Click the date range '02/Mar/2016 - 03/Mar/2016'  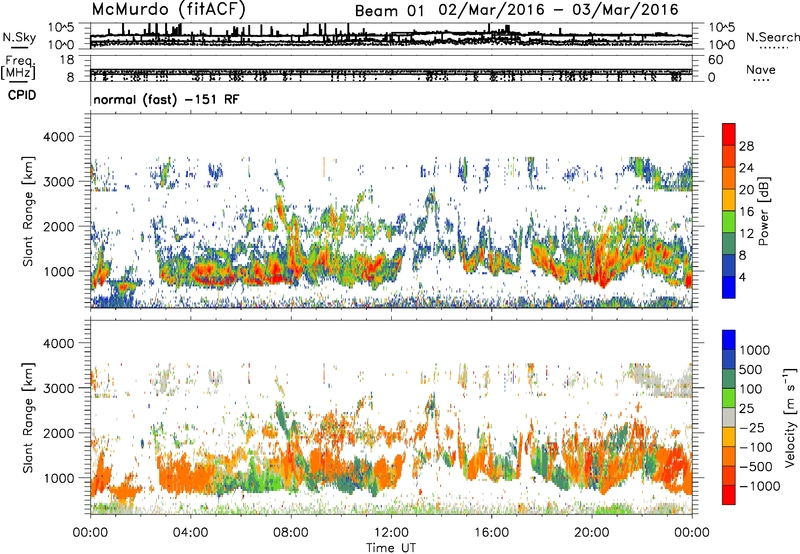tap(559, 10)
